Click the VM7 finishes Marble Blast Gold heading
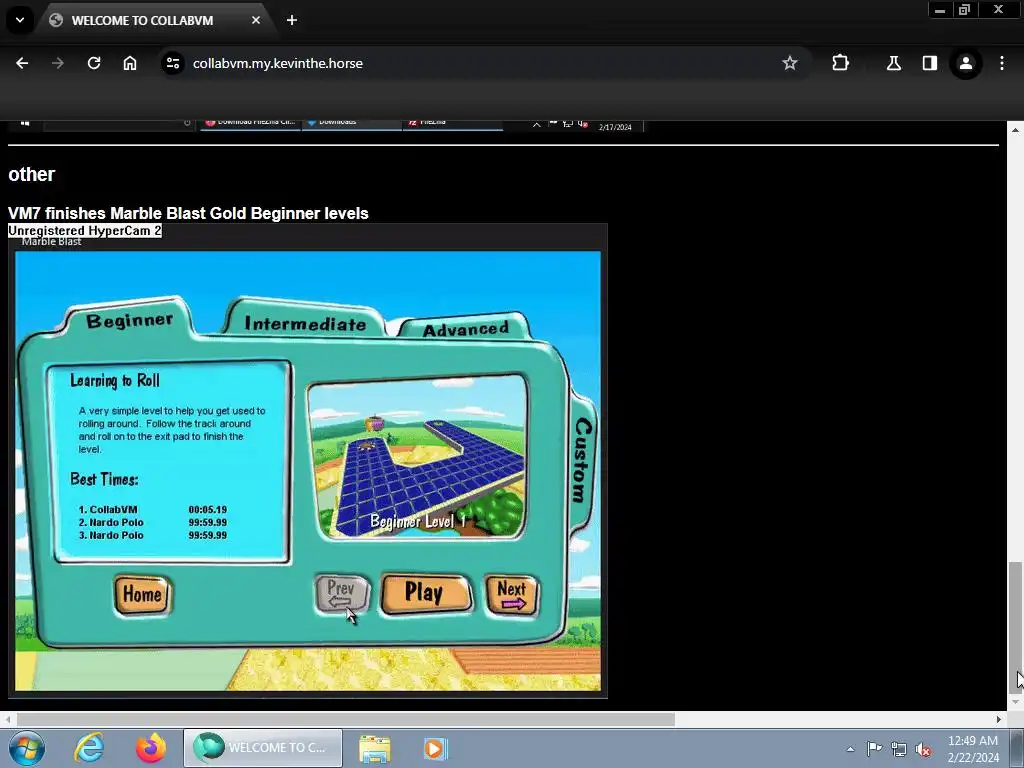1024x768 pixels. point(188,214)
